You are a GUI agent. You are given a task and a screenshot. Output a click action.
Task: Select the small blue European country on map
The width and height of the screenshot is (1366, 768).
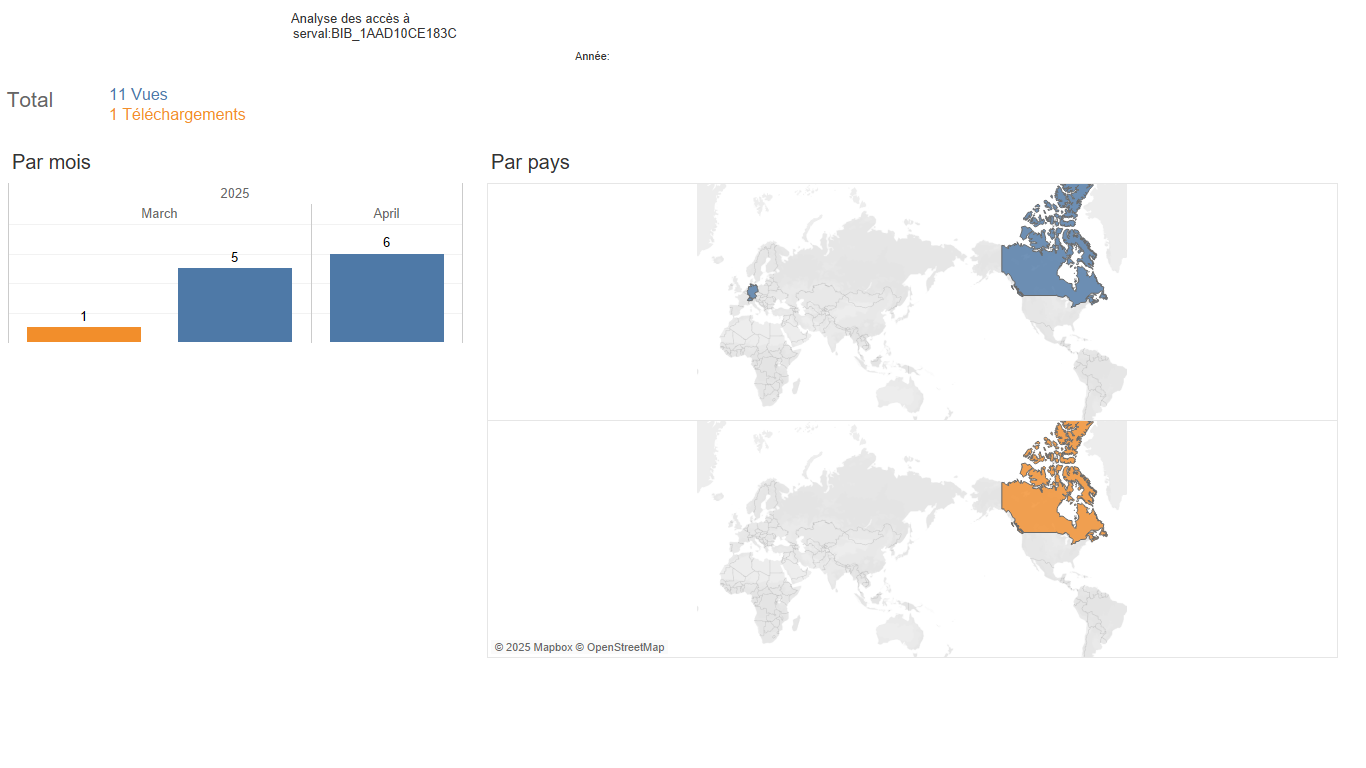click(752, 294)
